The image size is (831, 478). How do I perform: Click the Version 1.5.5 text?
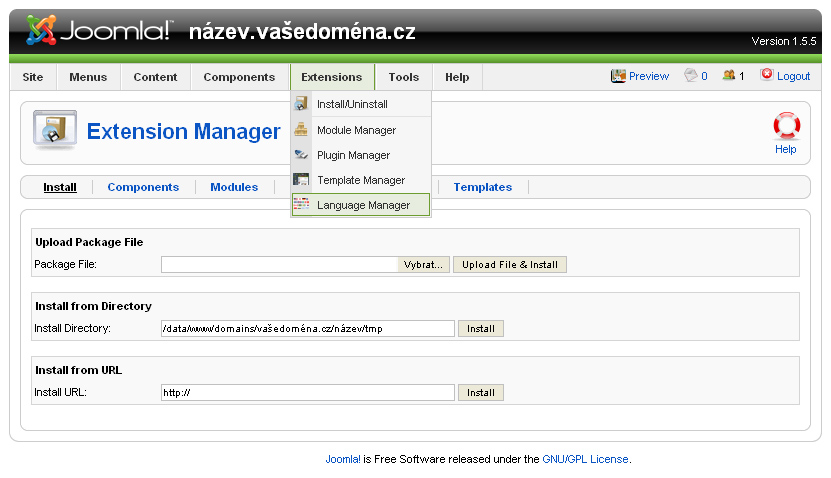[x=784, y=41]
